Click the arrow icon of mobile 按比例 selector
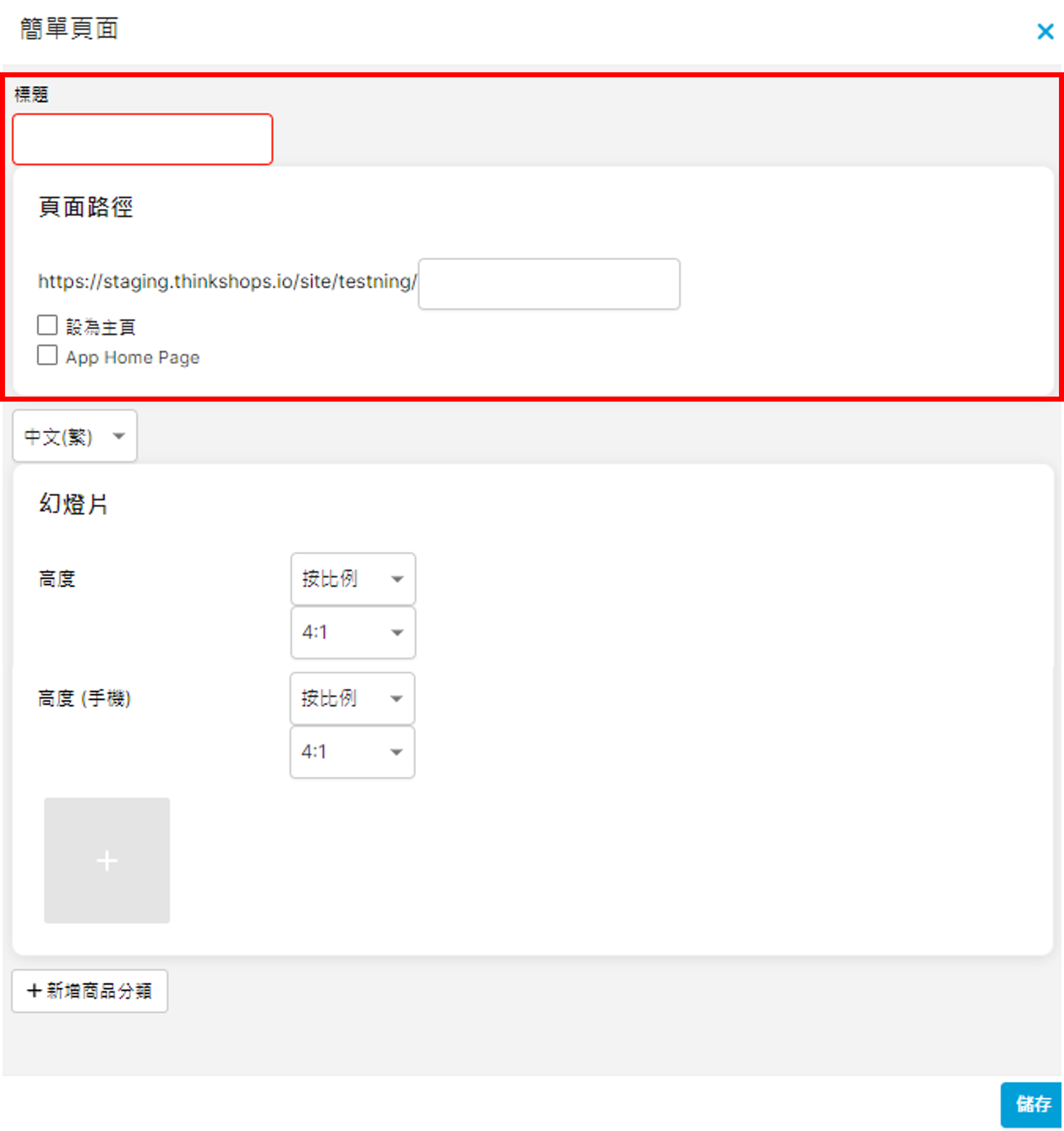The image size is (1064, 1131). [x=396, y=699]
